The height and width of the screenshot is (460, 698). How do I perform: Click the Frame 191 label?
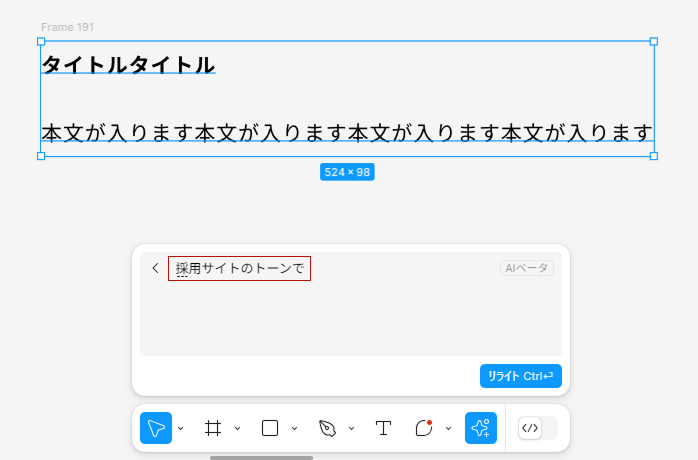click(x=67, y=27)
